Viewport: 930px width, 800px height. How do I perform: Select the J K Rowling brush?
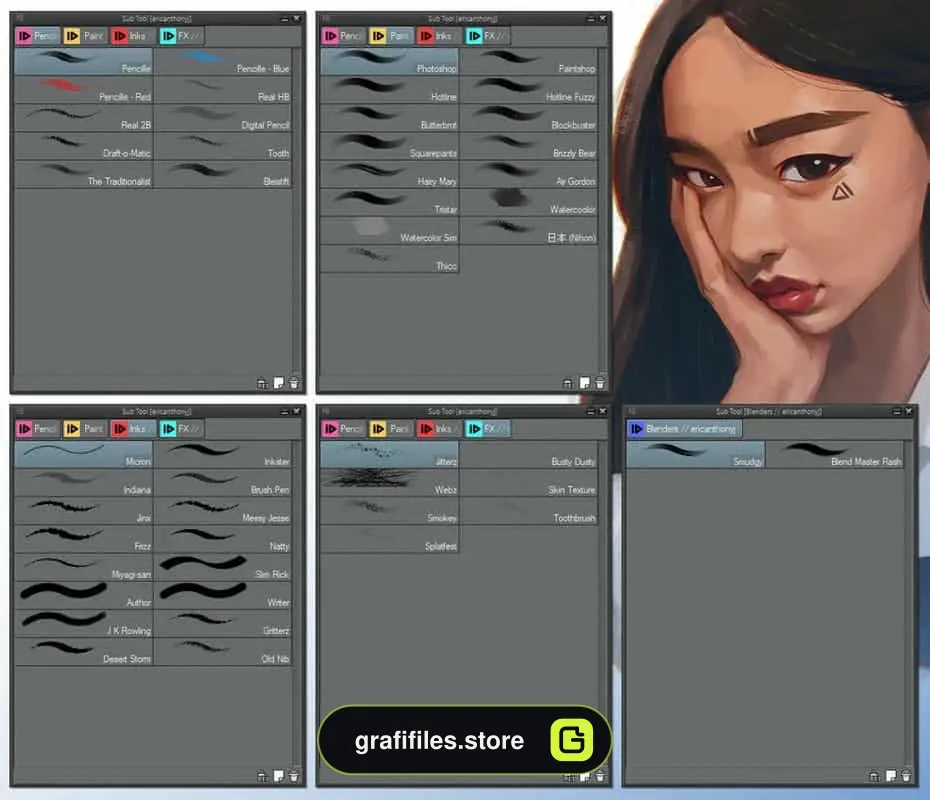[x=84, y=623]
